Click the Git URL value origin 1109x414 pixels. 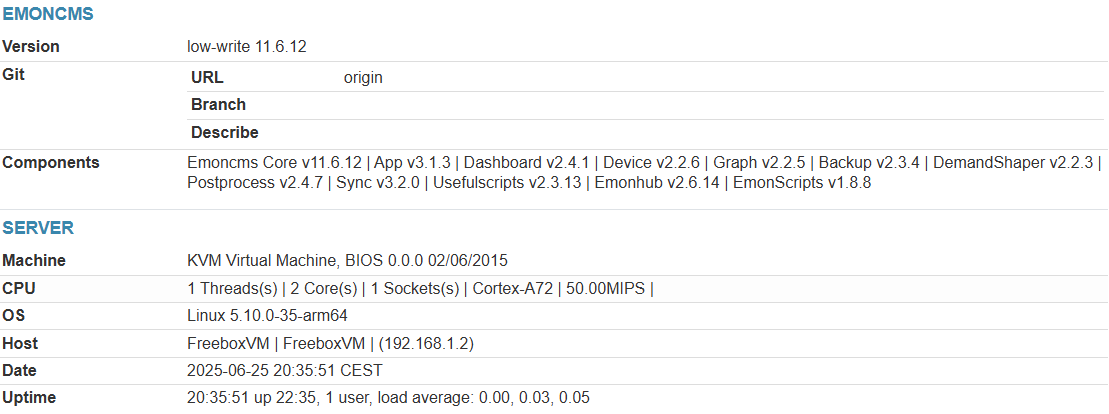click(x=364, y=78)
